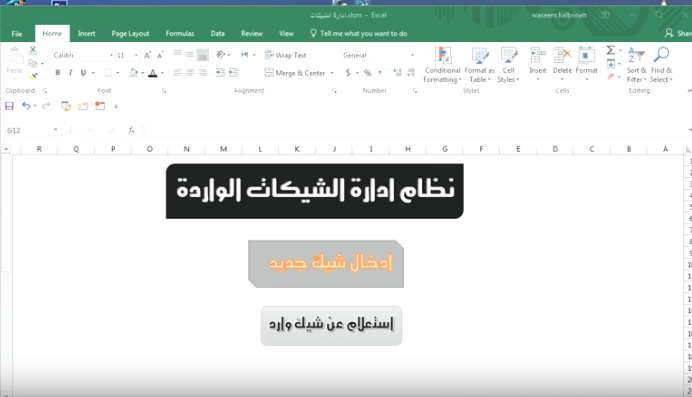This screenshot has width=692, height=397.
Task: Click Merge & Center button
Action: pyautogui.click(x=295, y=73)
